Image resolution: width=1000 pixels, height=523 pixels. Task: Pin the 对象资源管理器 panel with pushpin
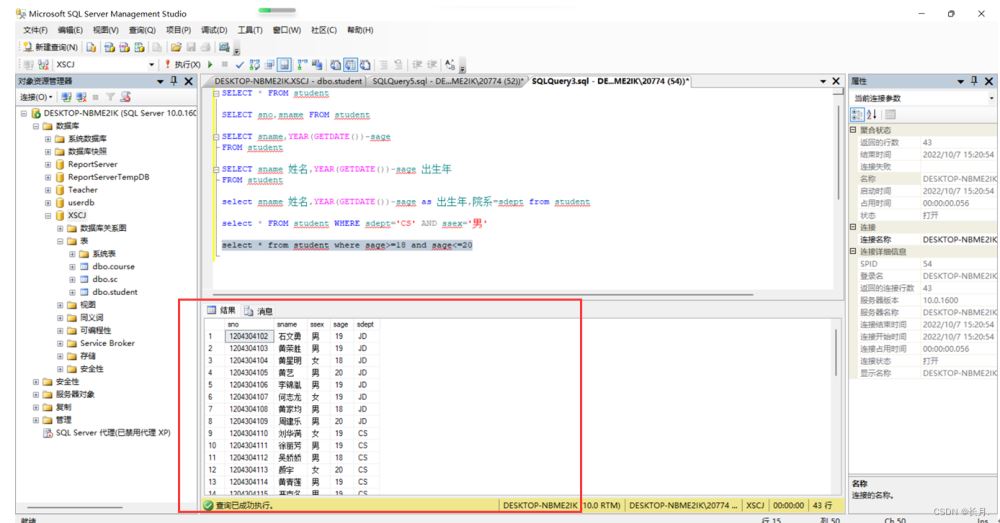tap(174, 80)
